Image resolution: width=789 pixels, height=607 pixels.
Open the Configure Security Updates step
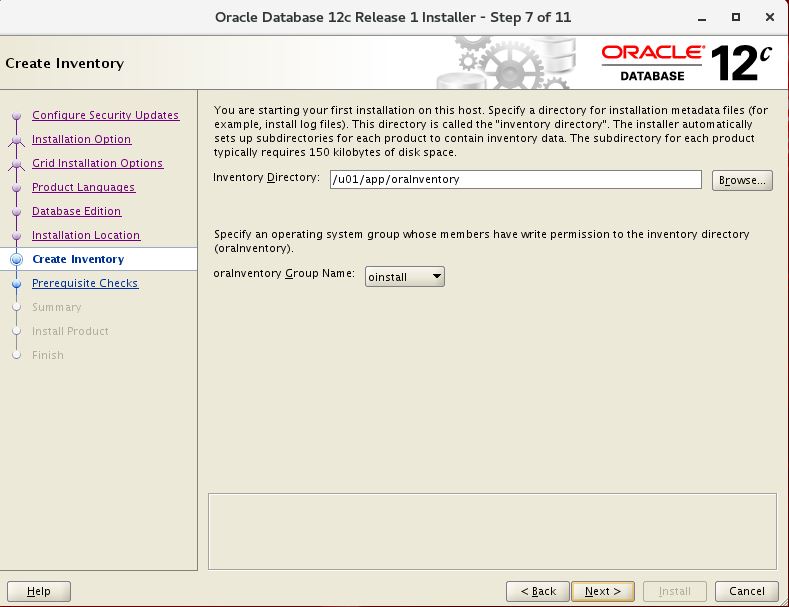105,115
